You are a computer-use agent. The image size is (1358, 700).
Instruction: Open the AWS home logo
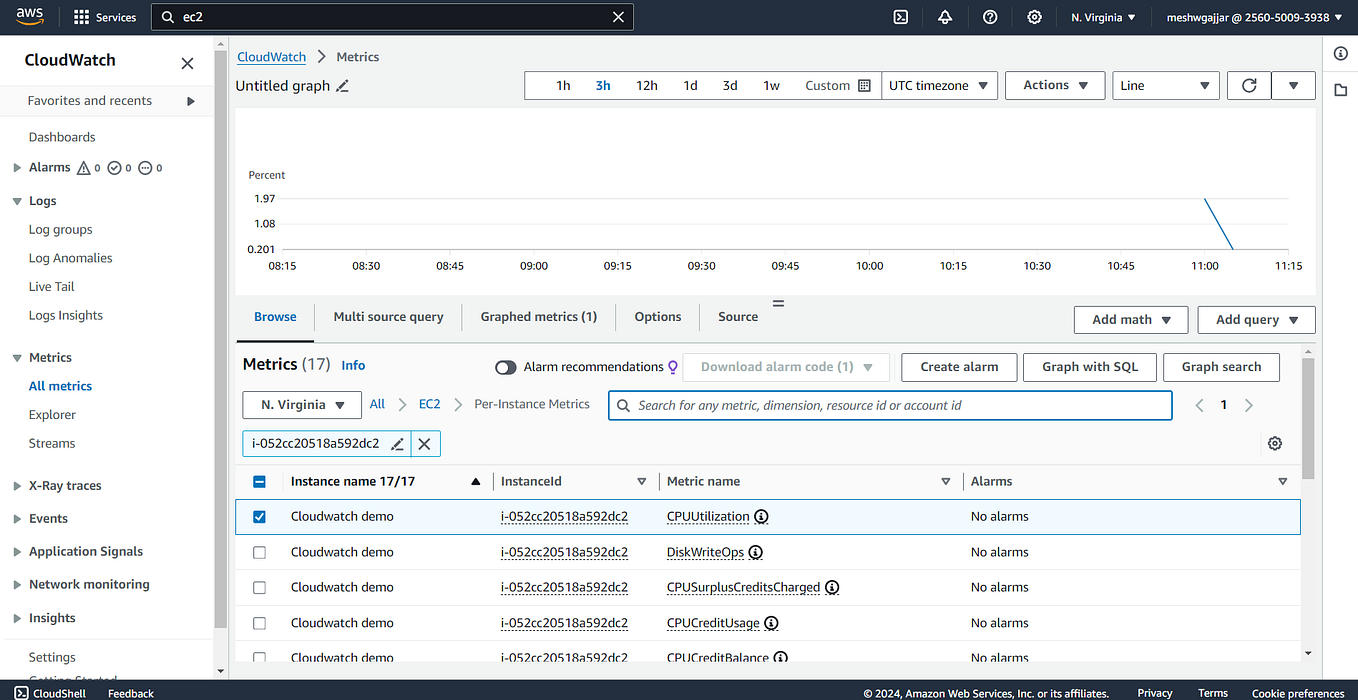(29, 17)
